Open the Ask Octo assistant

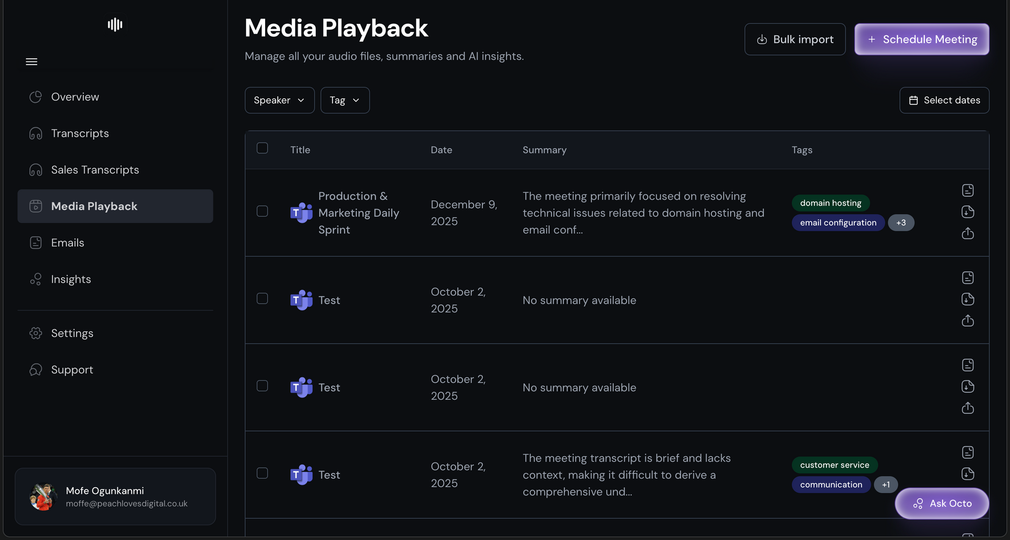tap(941, 503)
